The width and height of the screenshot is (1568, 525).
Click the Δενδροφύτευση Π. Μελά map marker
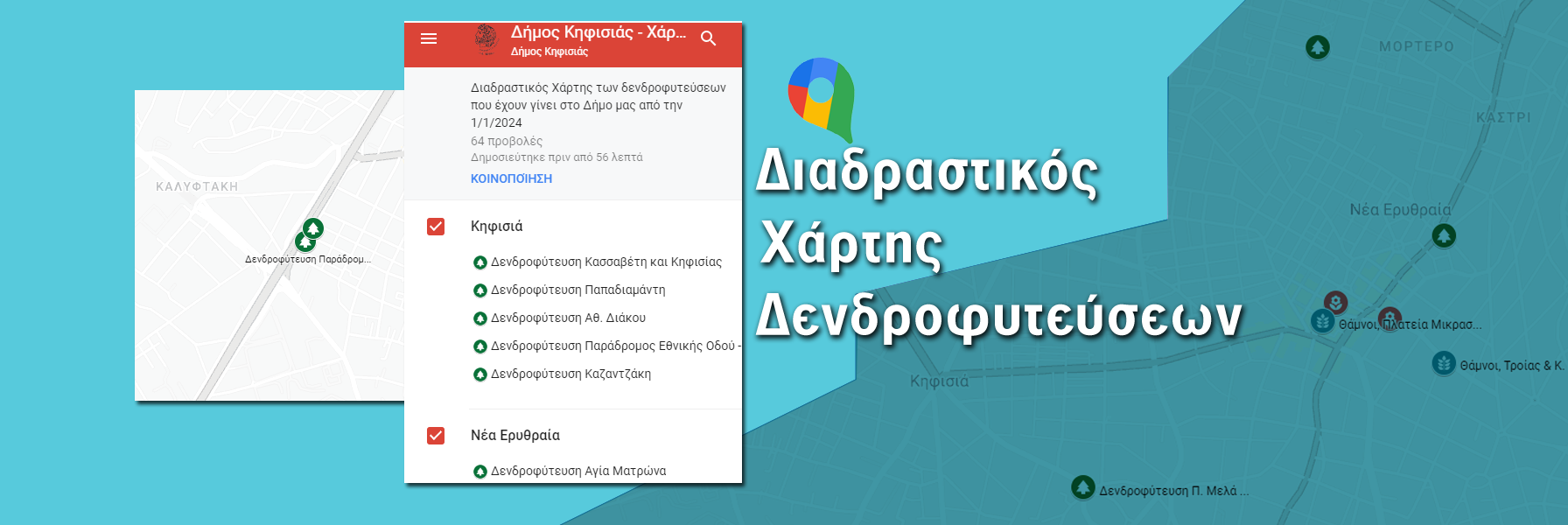pos(1083,487)
